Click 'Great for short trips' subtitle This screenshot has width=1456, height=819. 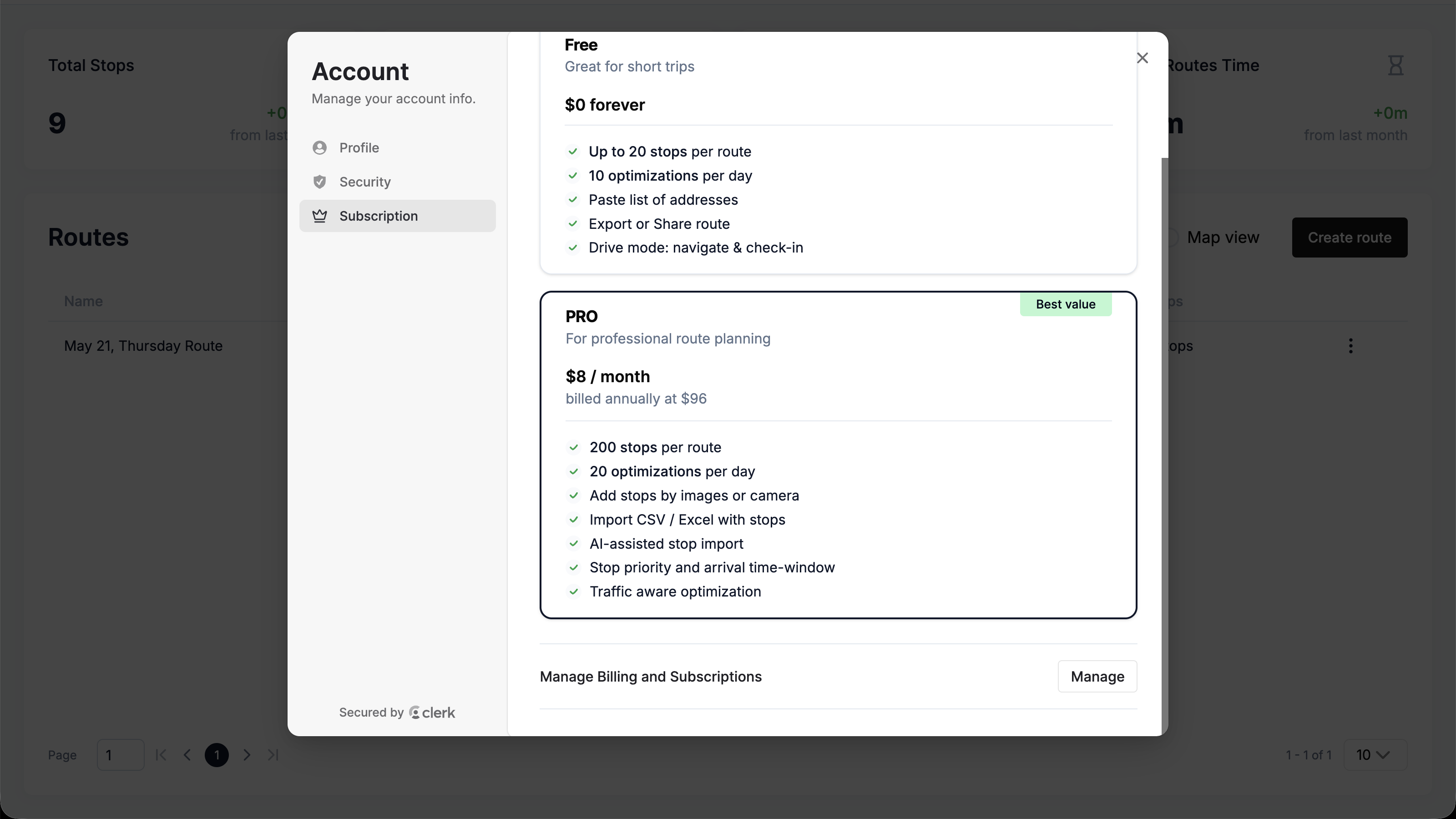click(629, 67)
